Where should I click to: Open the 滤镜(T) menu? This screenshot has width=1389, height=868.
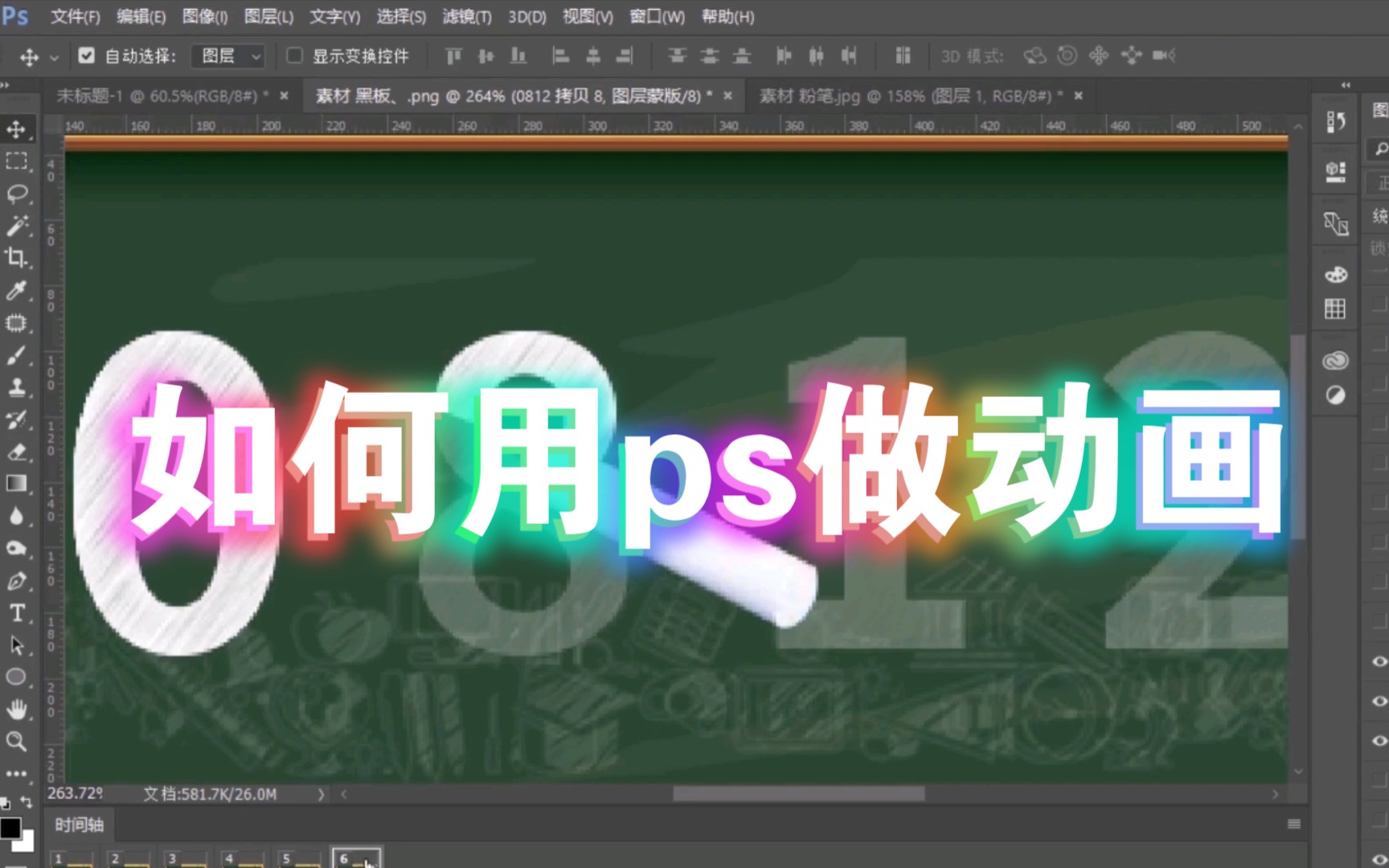[467, 16]
